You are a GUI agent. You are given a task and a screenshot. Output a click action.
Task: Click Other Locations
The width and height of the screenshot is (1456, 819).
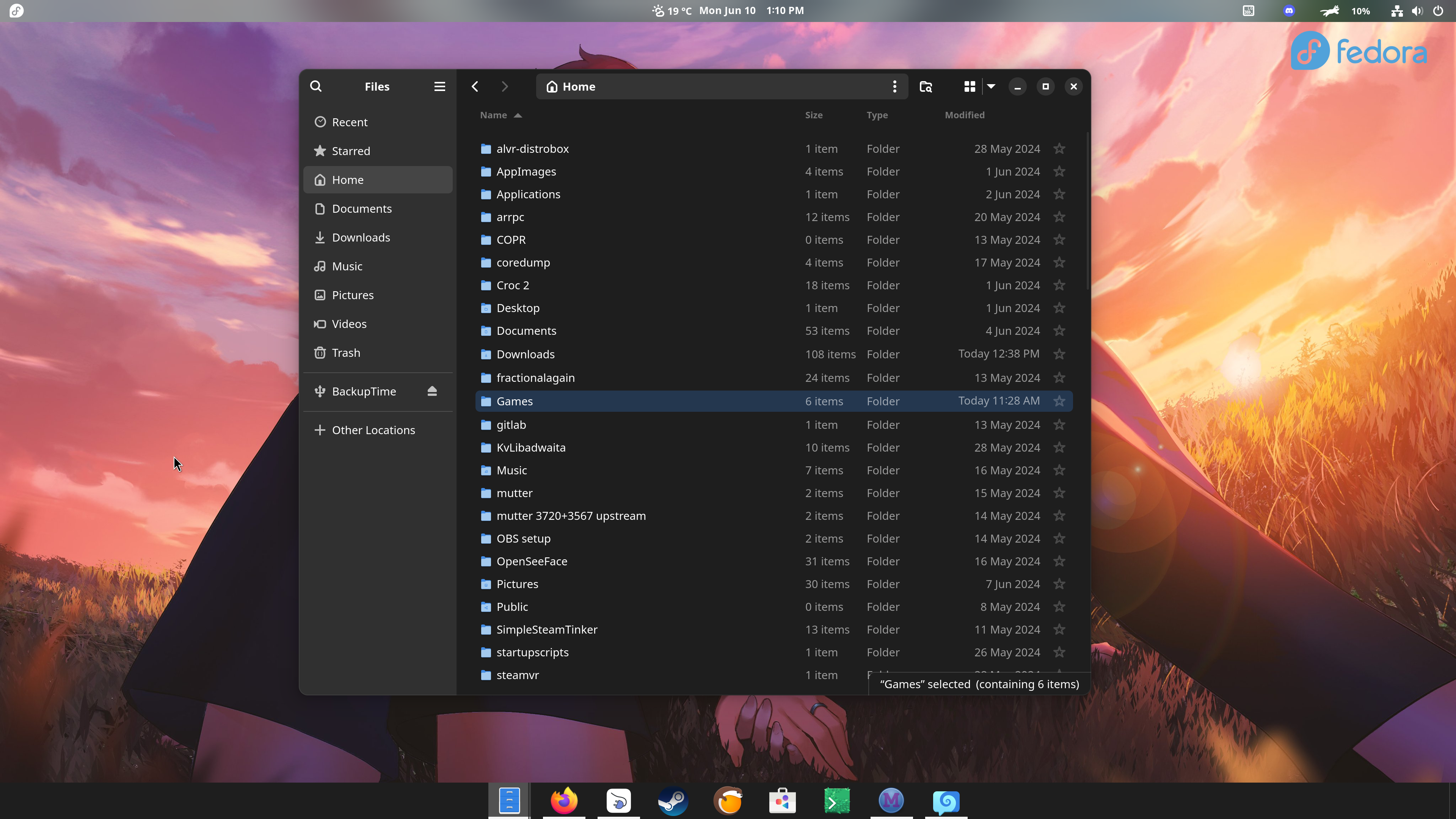point(373,430)
